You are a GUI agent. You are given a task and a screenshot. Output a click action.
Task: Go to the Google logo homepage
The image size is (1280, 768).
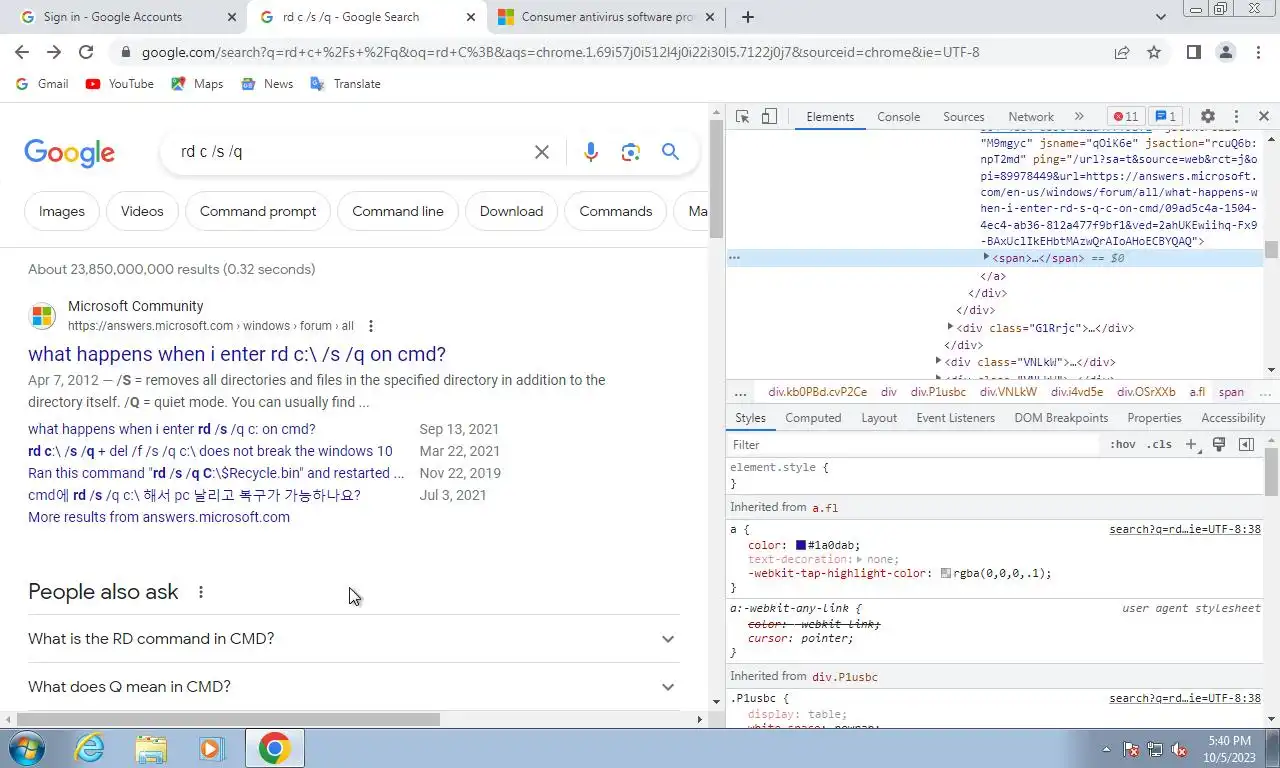click(69, 152)
